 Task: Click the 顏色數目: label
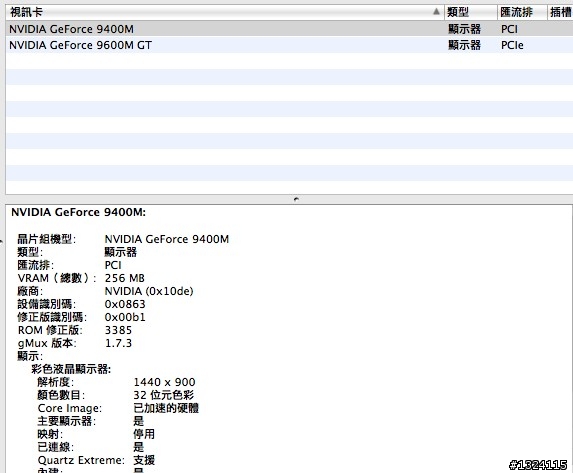(61, 395)
